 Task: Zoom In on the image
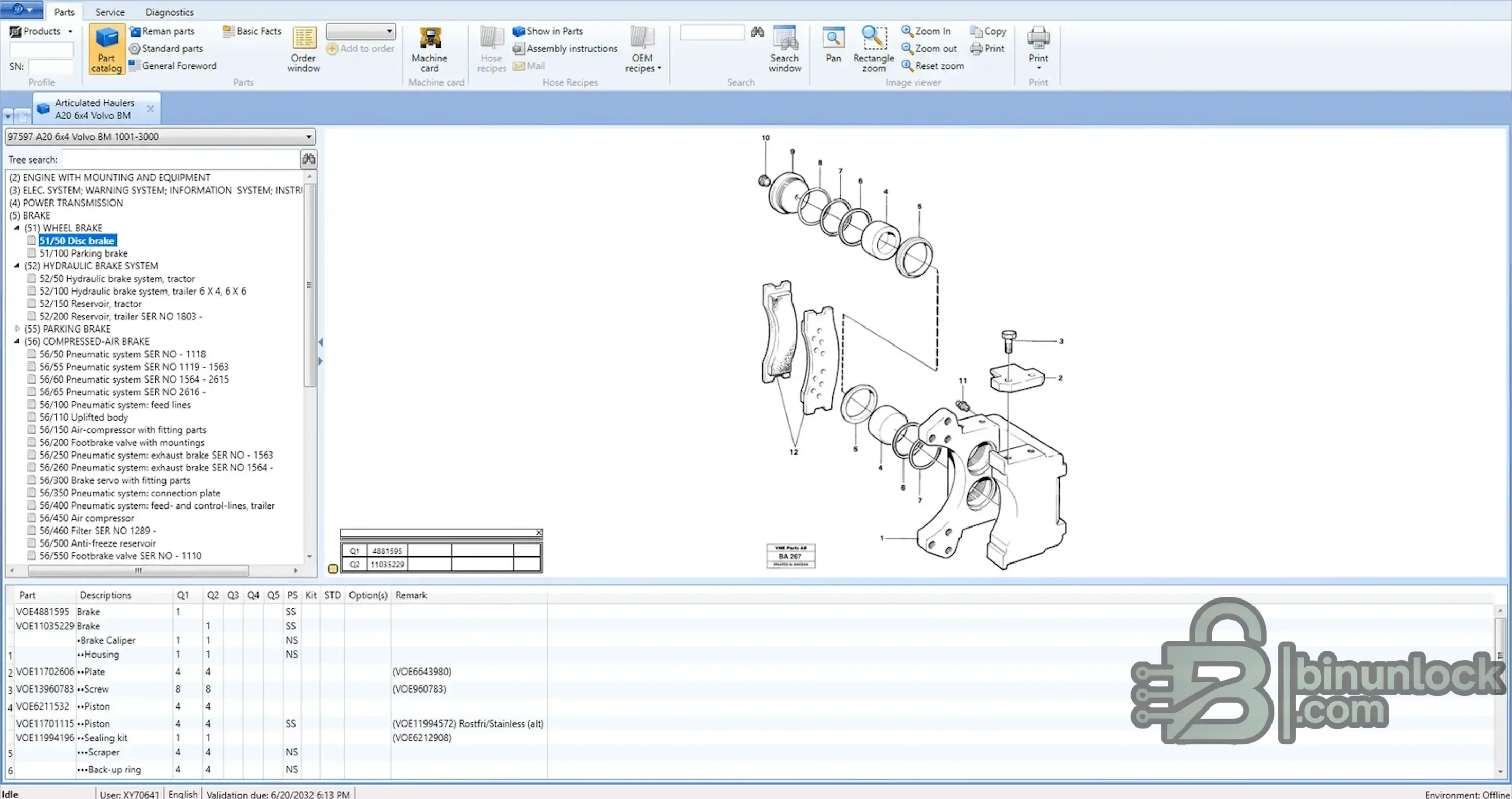926,31
